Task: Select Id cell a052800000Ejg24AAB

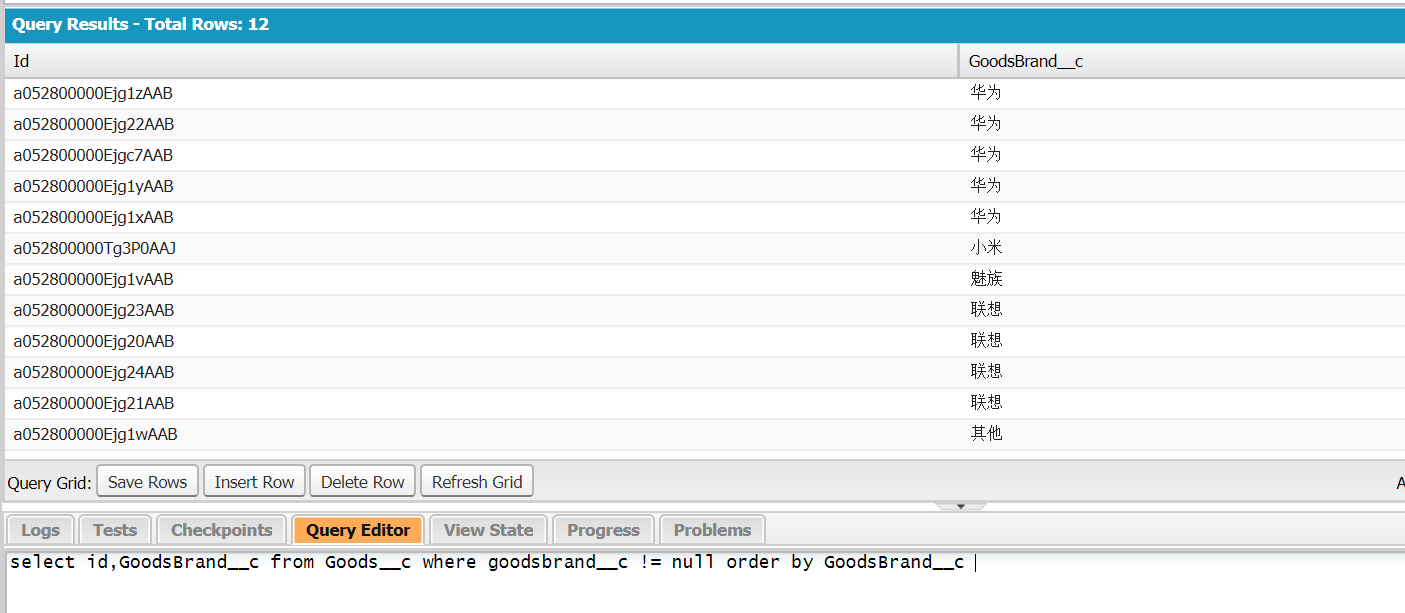Action: [x=481, y=372]
